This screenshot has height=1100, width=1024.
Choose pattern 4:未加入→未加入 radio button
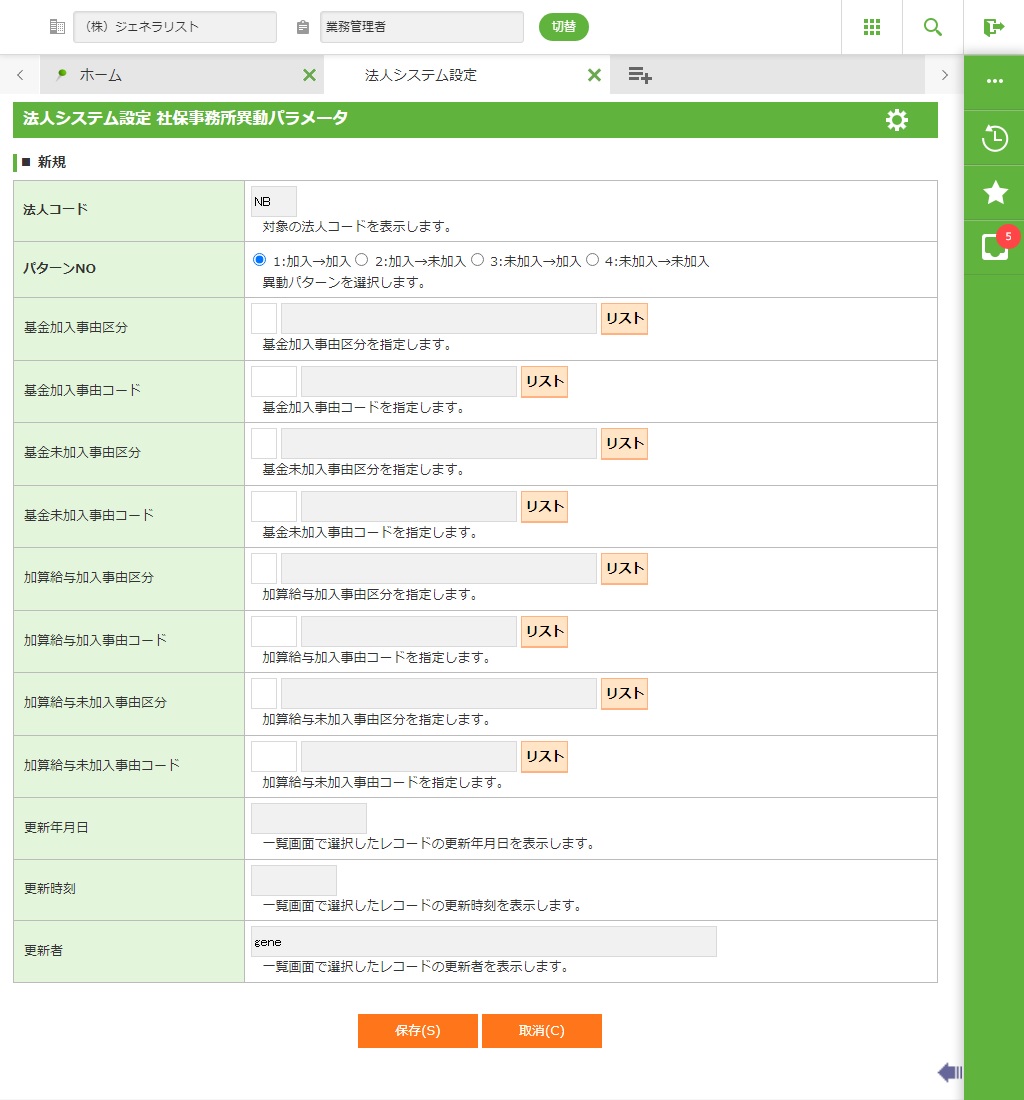(x=592, y=260)
